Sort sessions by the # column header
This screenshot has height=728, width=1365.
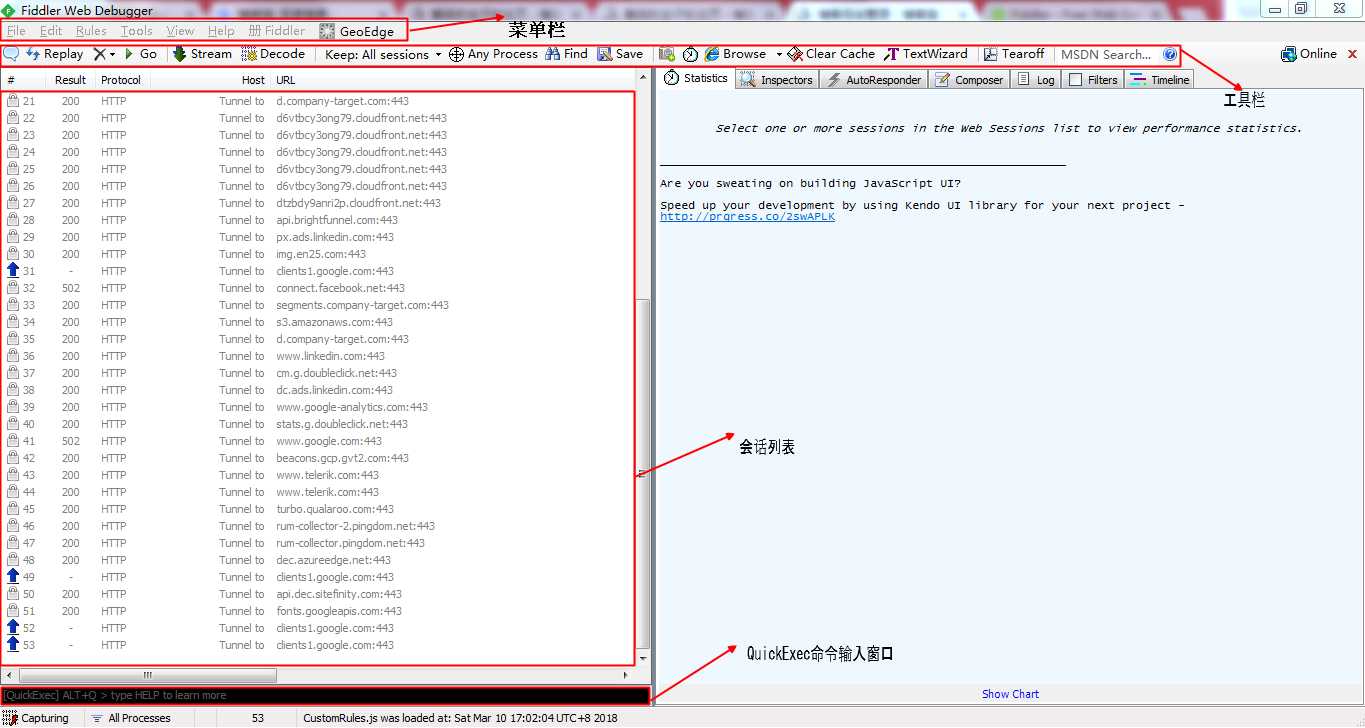tap(11, 80)
